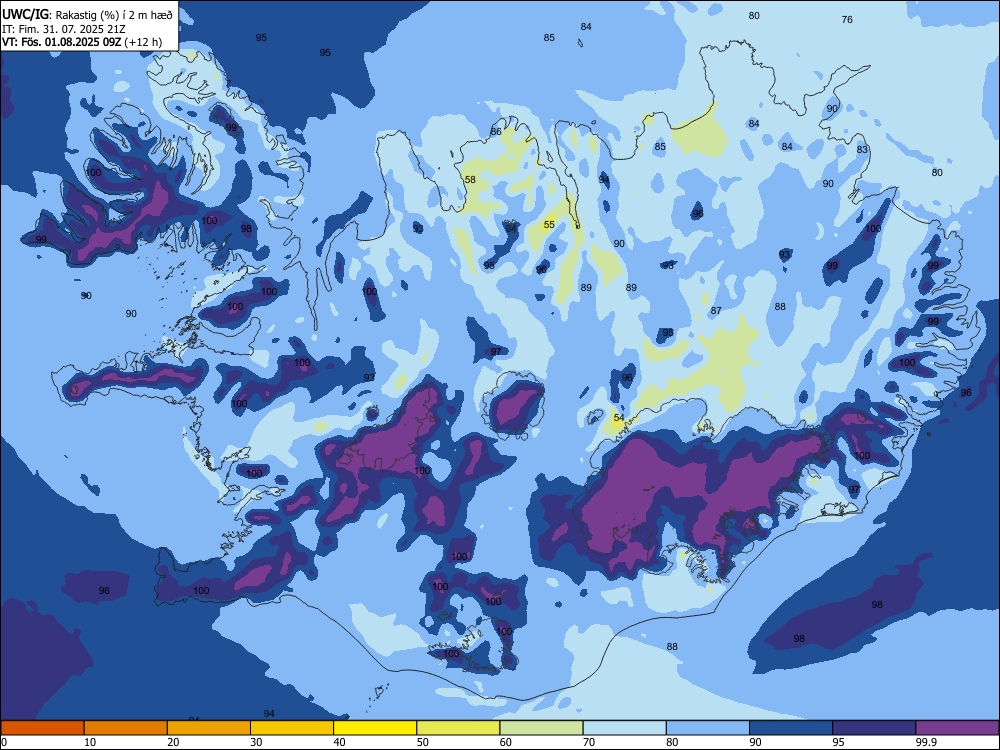The width and height of the screenshot is (1000, 750).
Task: Click the dark orange 0–10 legend swatch
Action: [42, 728]
